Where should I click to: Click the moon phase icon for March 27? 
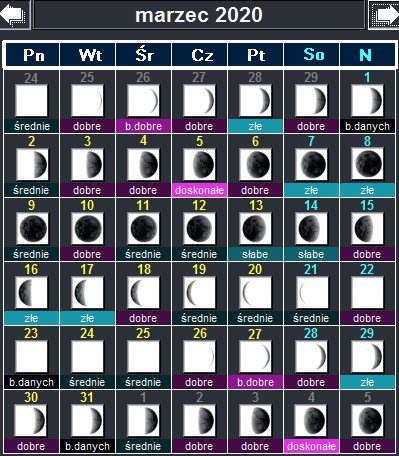[x=255, y=356]
